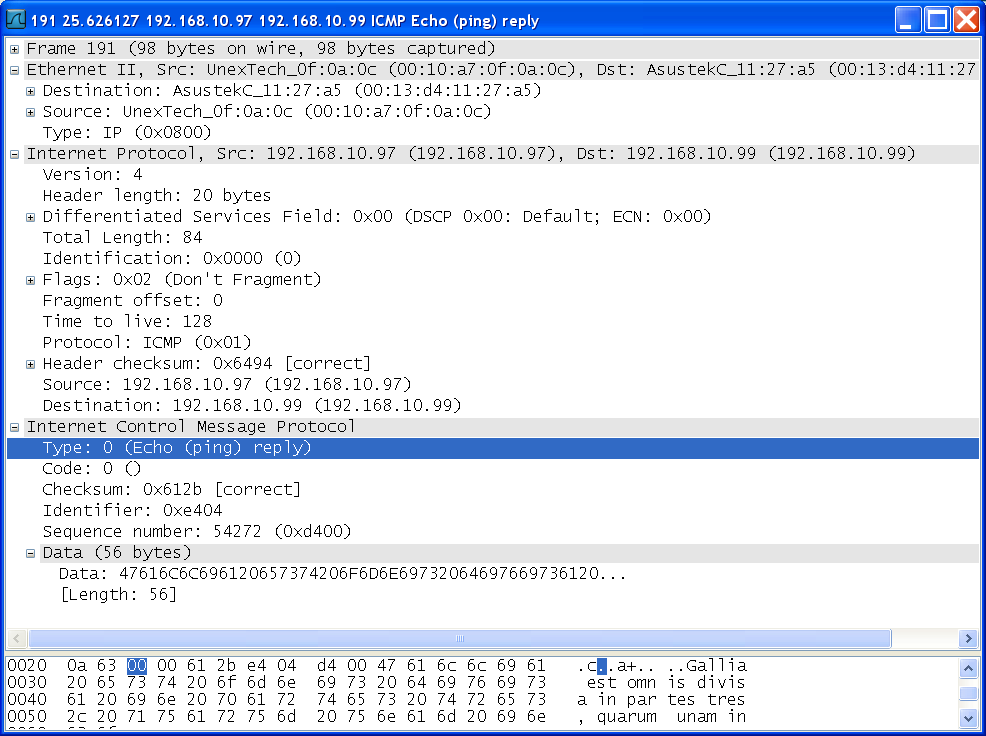Viewport: 986px width, 736px height.
Task: Expand the Header checksum node
Action: pyautogui.click(x=30, y=364)
